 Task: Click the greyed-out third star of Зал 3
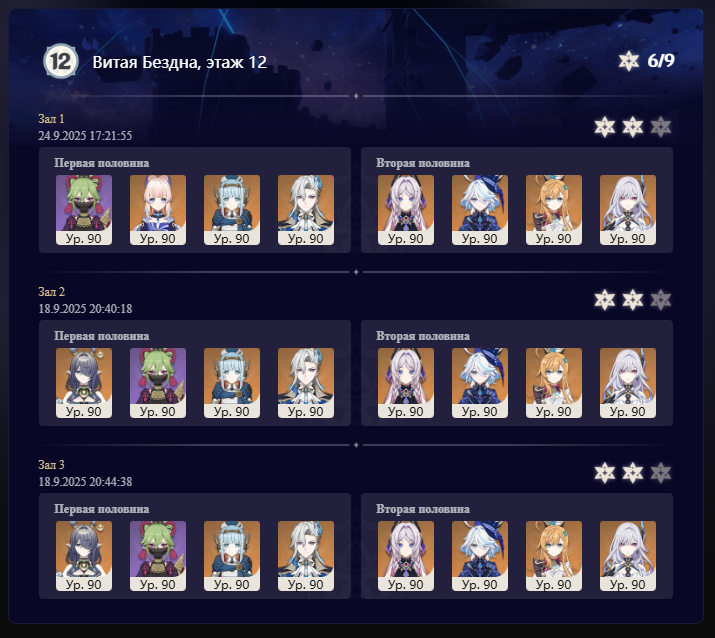tap(661, 473)
